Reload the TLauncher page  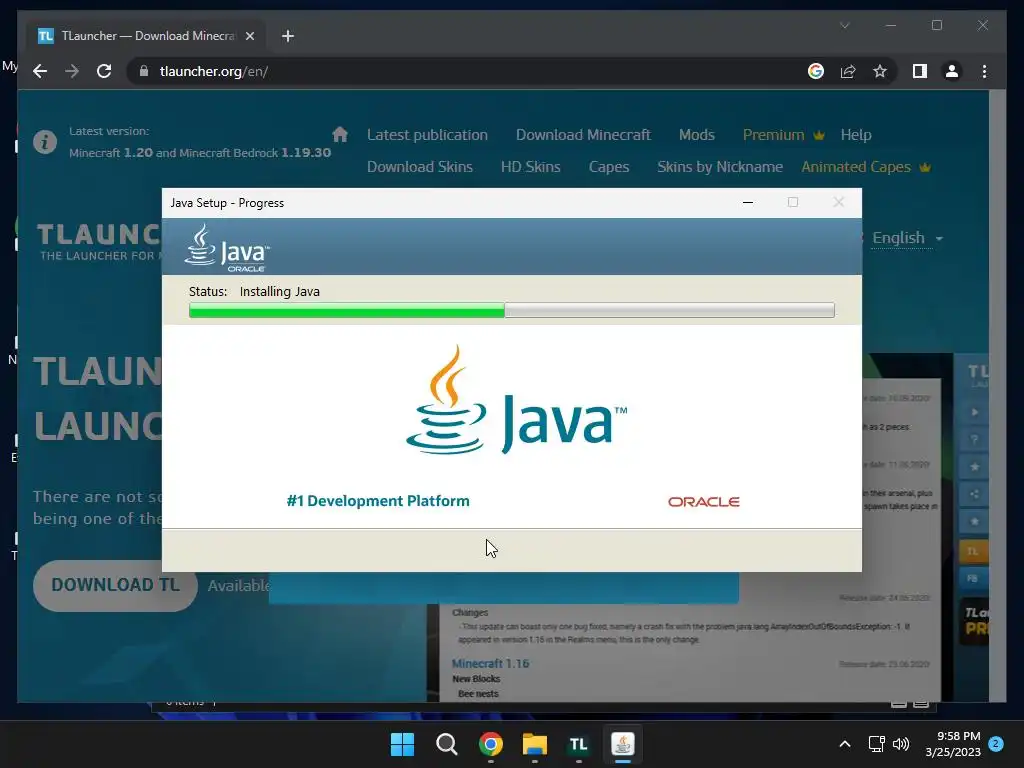click(x=104, y=71)
